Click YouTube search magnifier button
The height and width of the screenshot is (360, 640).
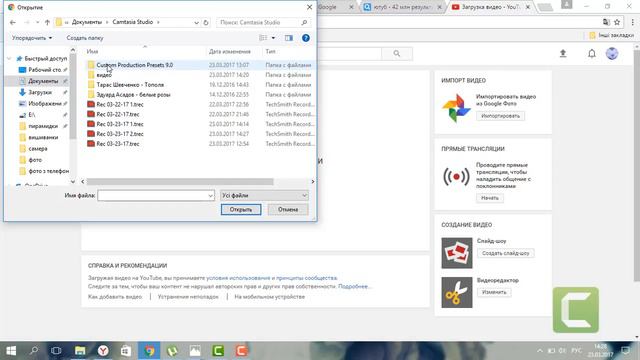coord(397,53)
